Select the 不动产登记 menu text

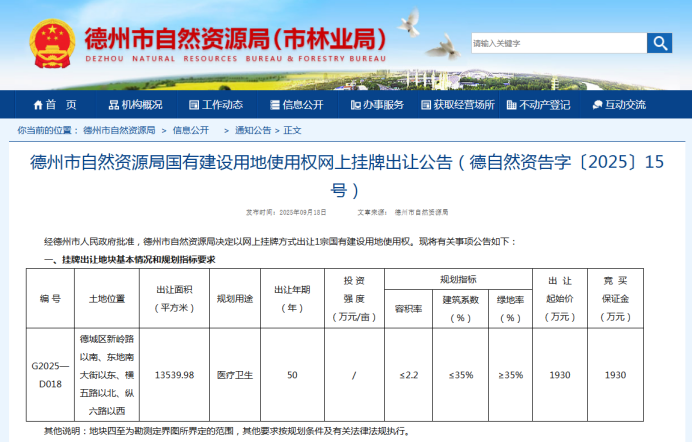546,105
